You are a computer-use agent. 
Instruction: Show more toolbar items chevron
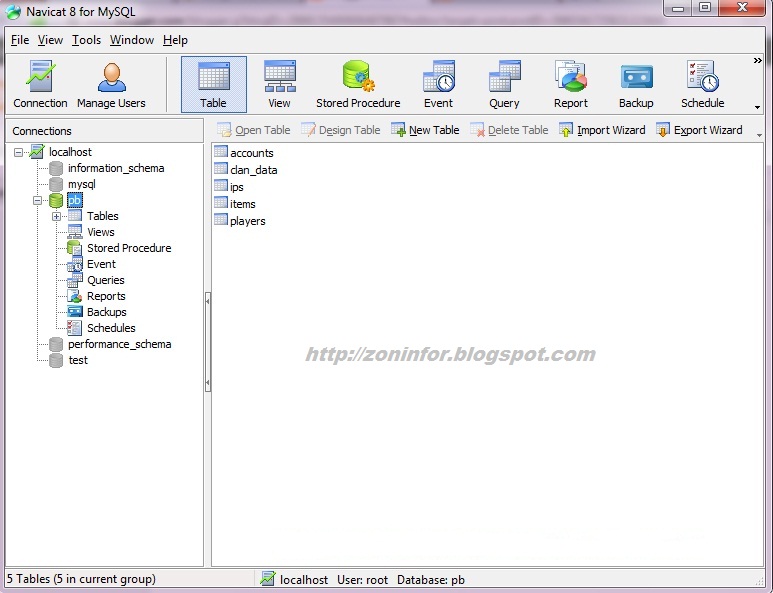tap(758, 61)
